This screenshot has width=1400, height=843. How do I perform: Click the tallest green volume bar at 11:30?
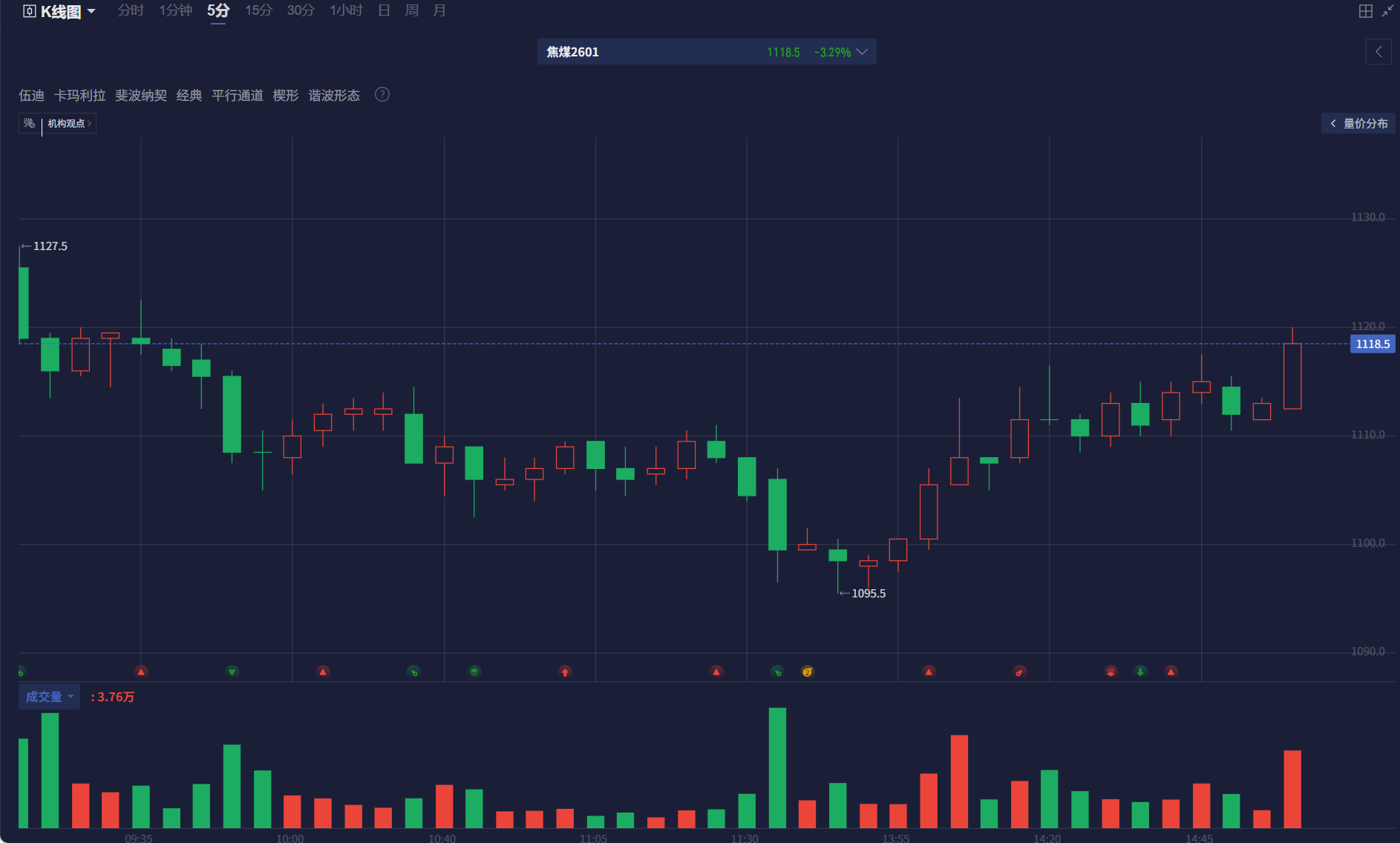(777, 767)
